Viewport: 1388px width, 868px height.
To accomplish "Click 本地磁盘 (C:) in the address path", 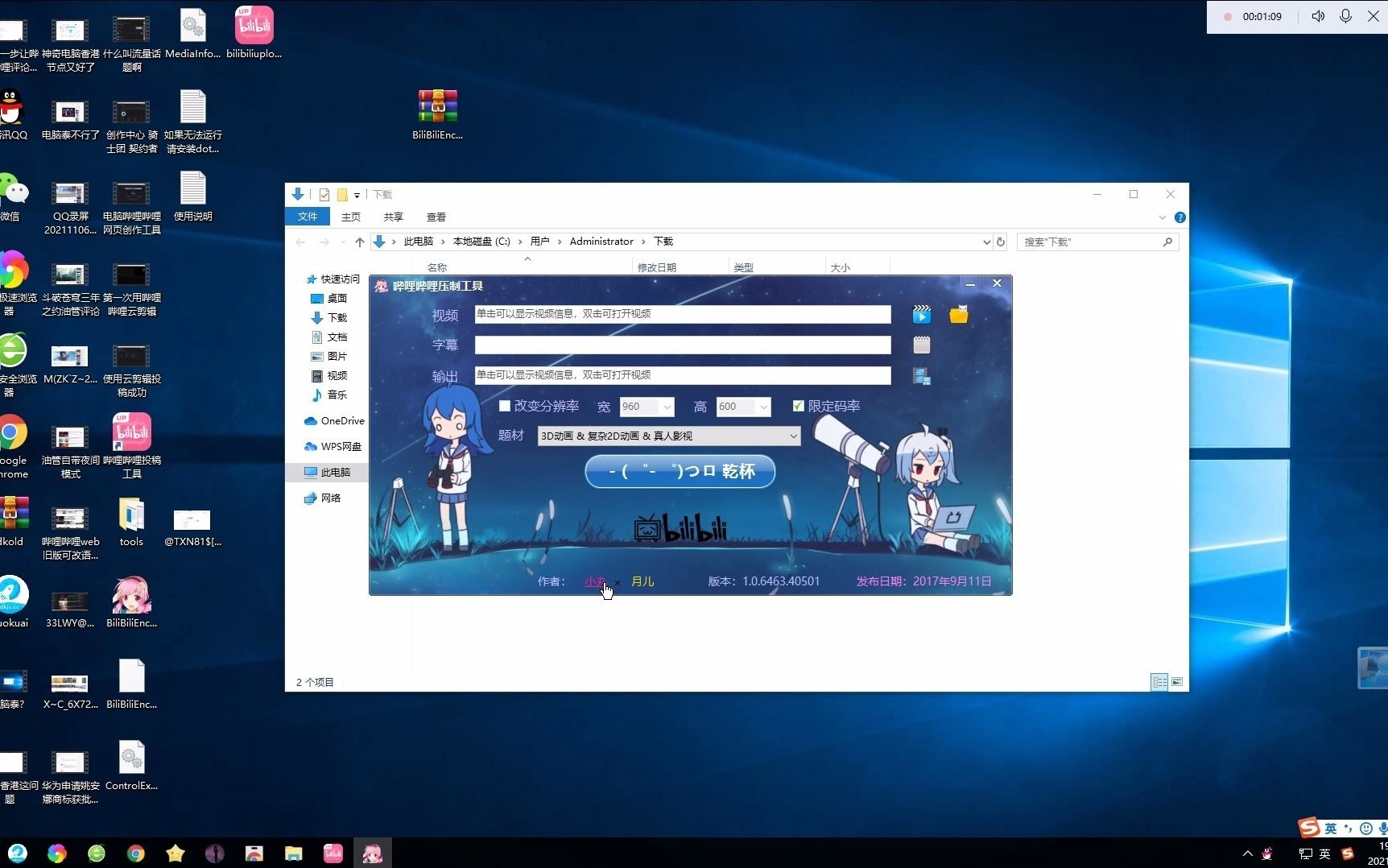I will click(x=481, y=242).
